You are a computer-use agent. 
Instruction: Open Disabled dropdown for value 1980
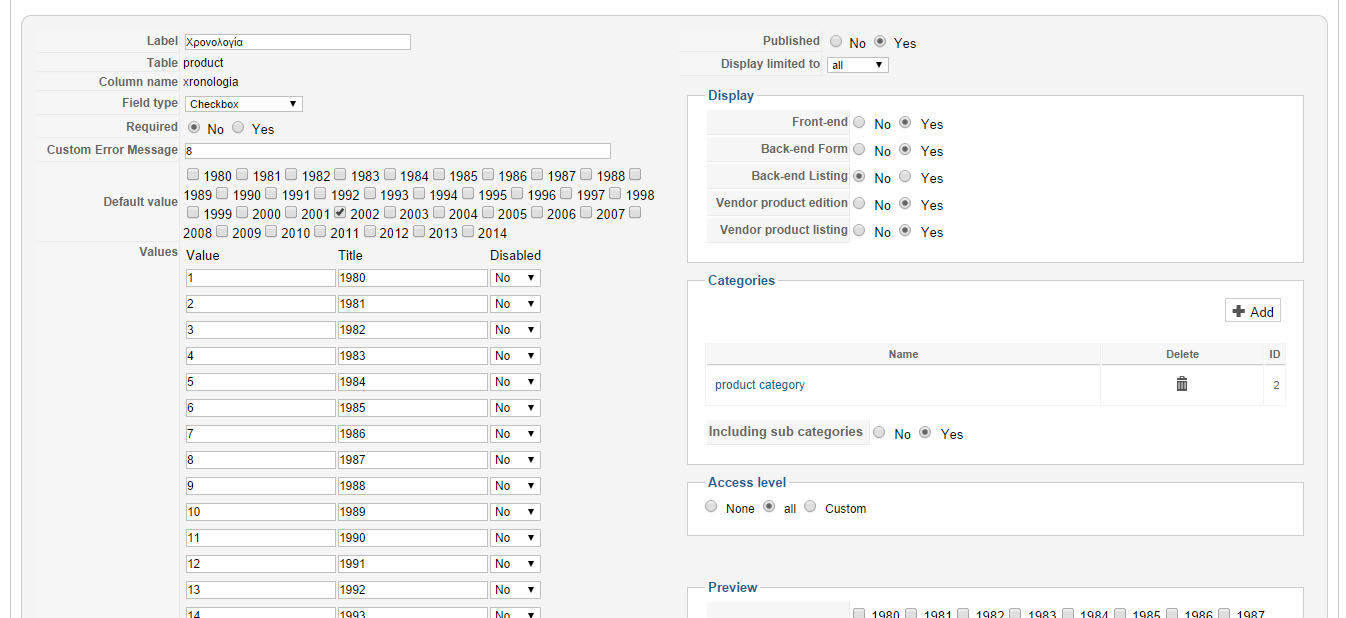coord(515,278)
